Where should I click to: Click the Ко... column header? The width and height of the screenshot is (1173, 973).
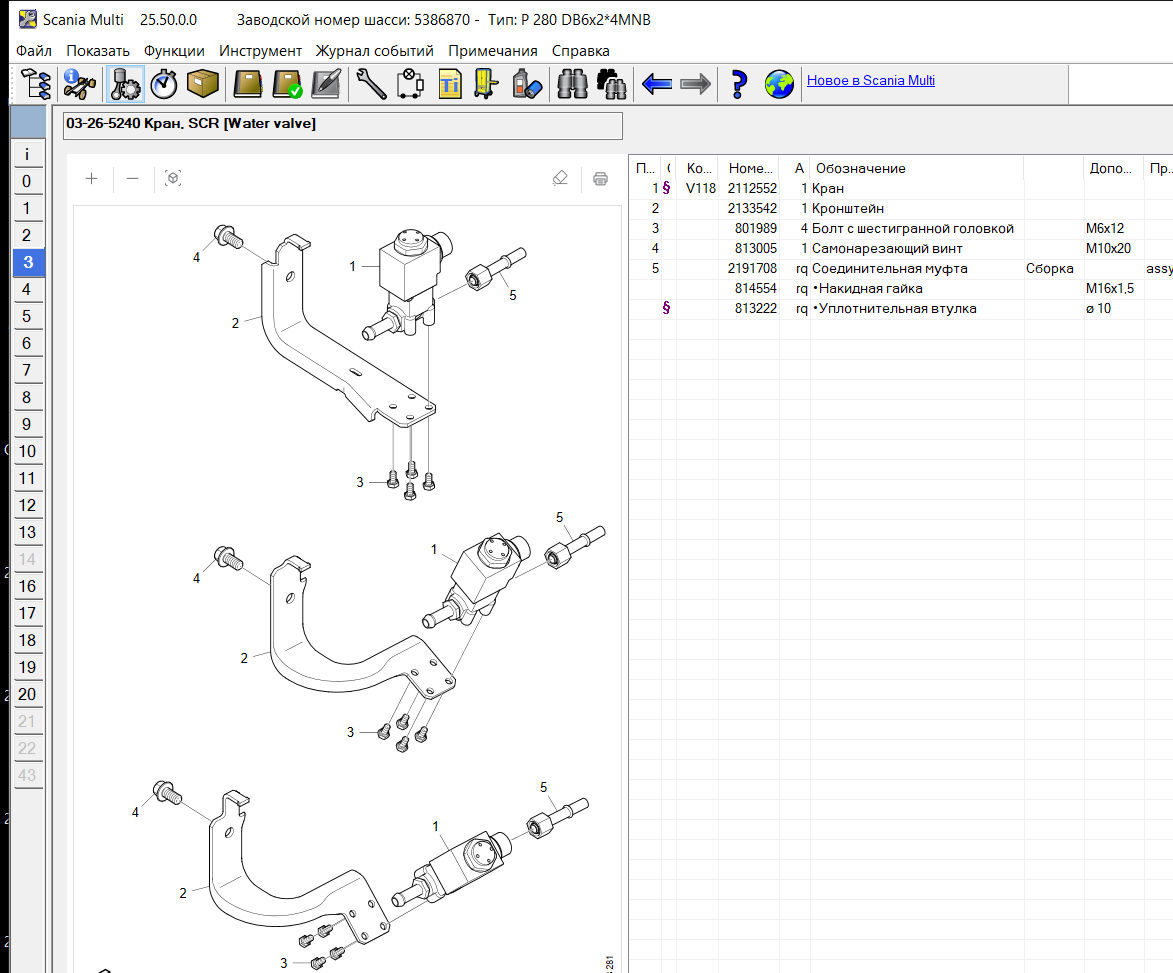tap(698, 168)
